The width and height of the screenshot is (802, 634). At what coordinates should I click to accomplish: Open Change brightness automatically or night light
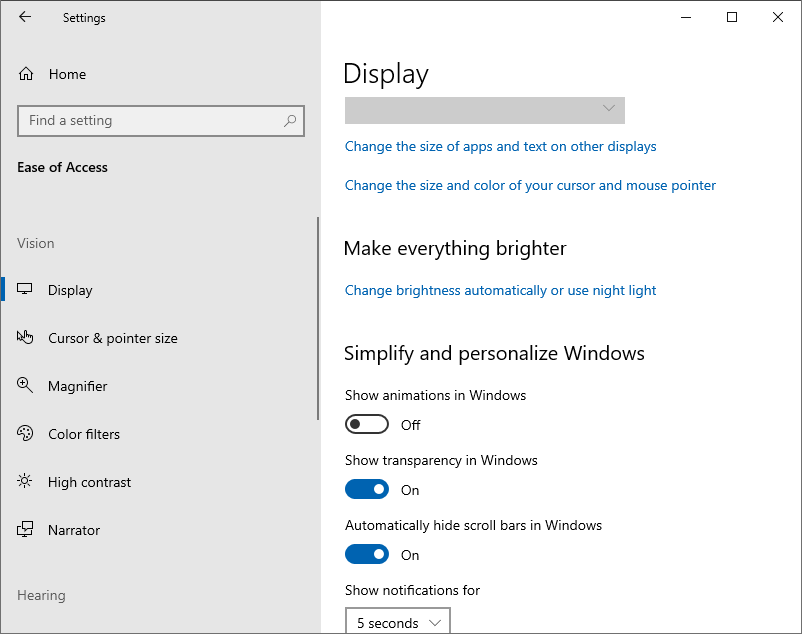pyautogui.click(x=500, y=290)
